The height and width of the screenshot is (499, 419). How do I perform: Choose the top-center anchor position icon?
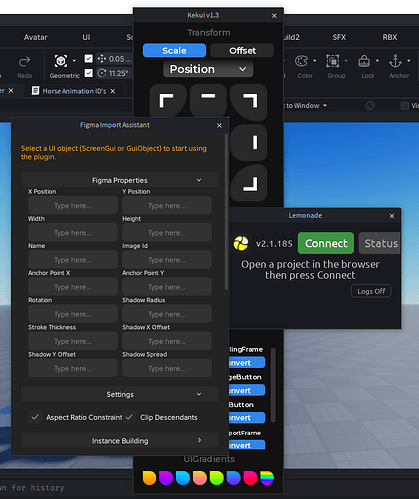208,101
